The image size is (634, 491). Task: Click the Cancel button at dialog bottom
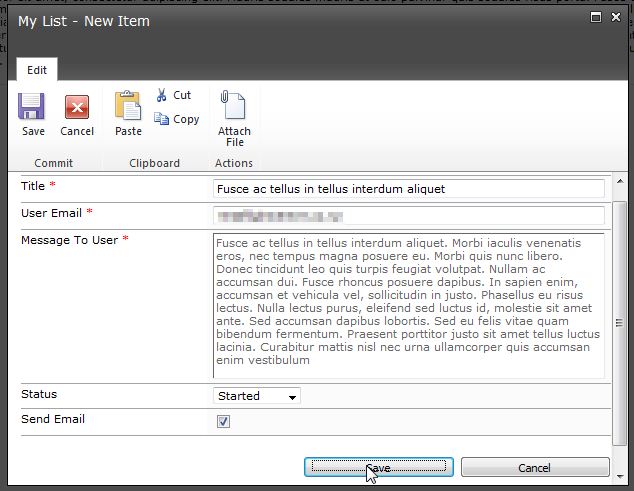(535, 468)
